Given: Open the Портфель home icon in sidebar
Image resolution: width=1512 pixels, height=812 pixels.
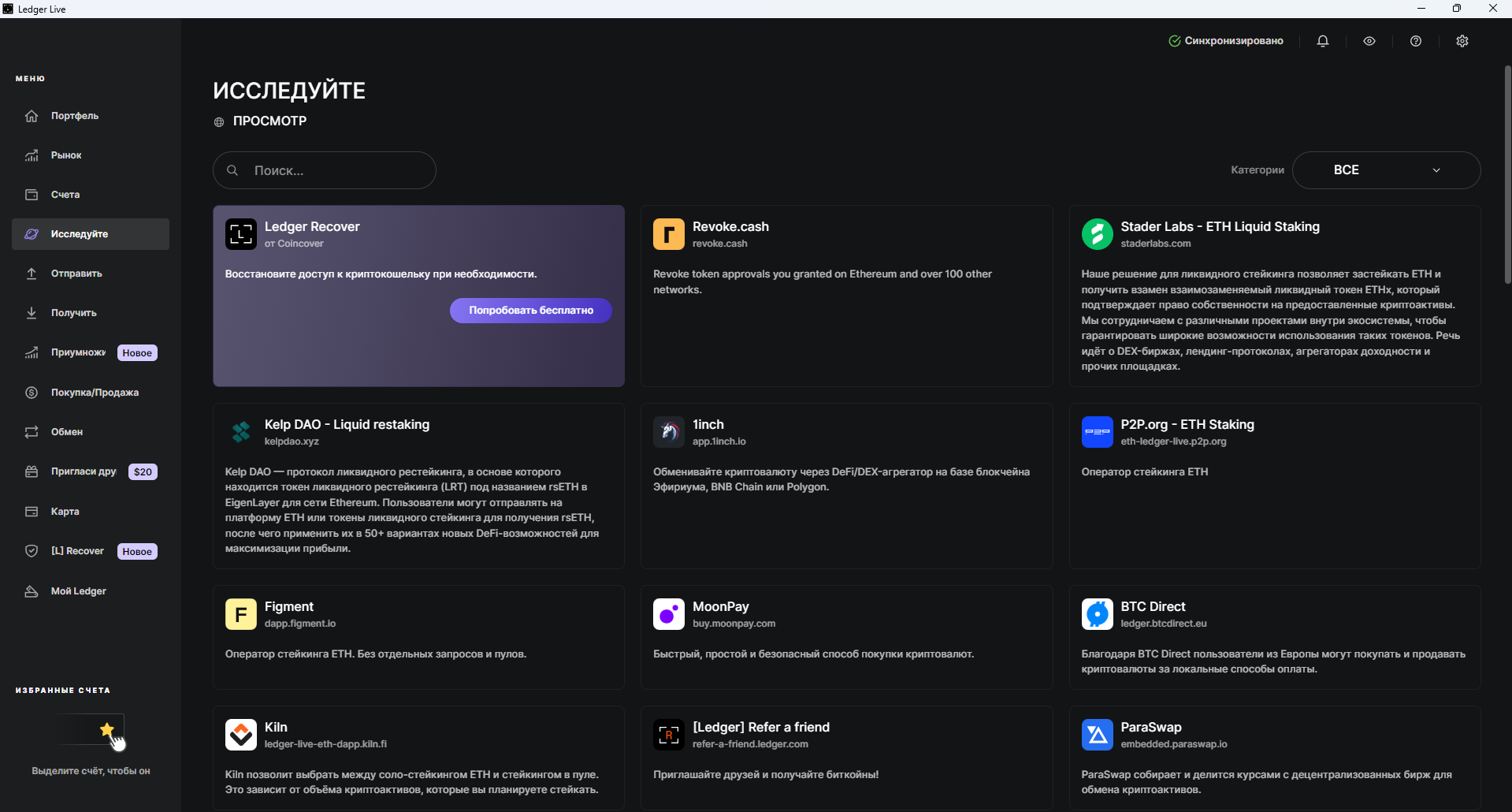Looking at the screenshot, I should 32,116.
